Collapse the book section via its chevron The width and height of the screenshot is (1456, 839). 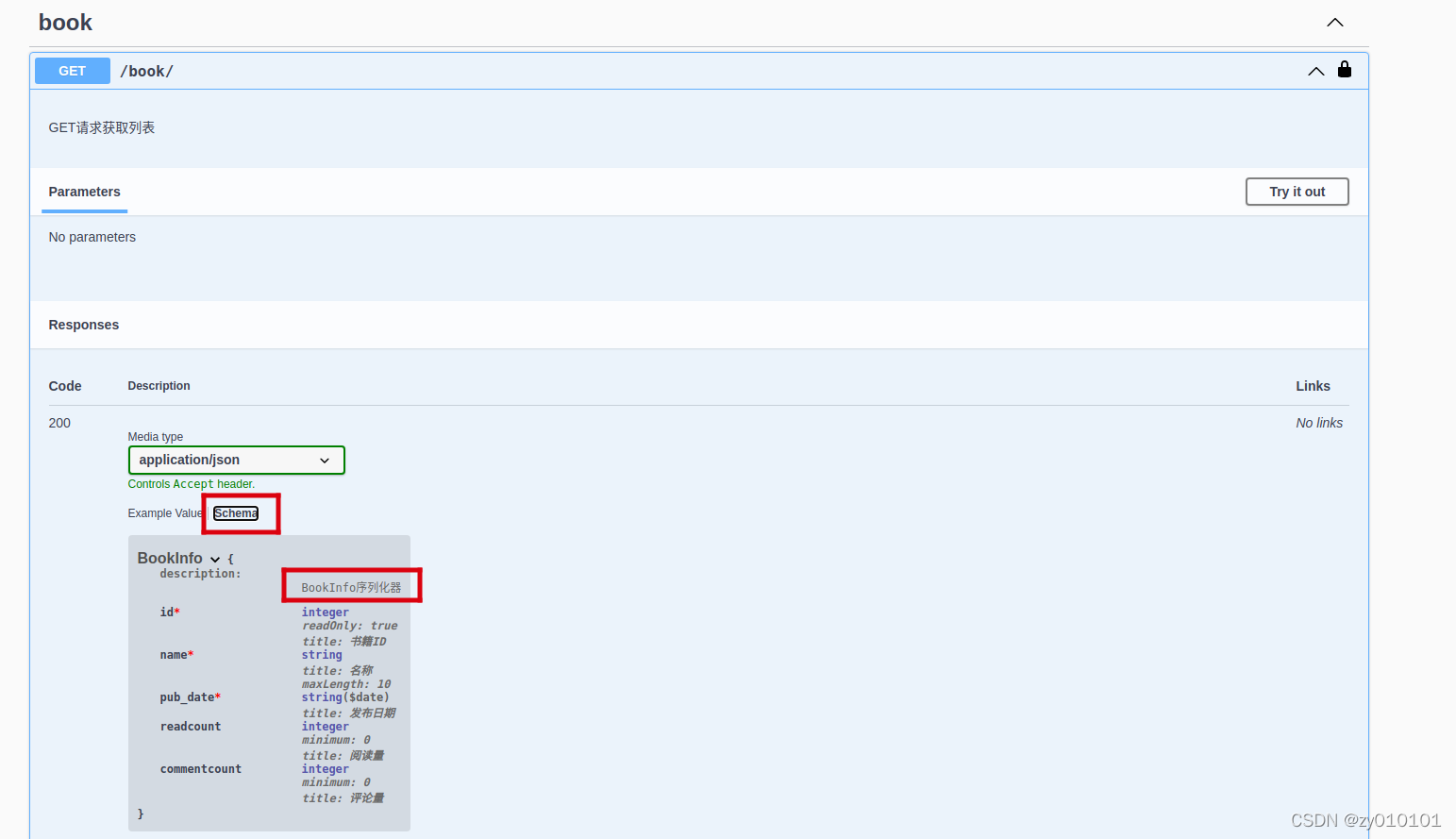1334,22
